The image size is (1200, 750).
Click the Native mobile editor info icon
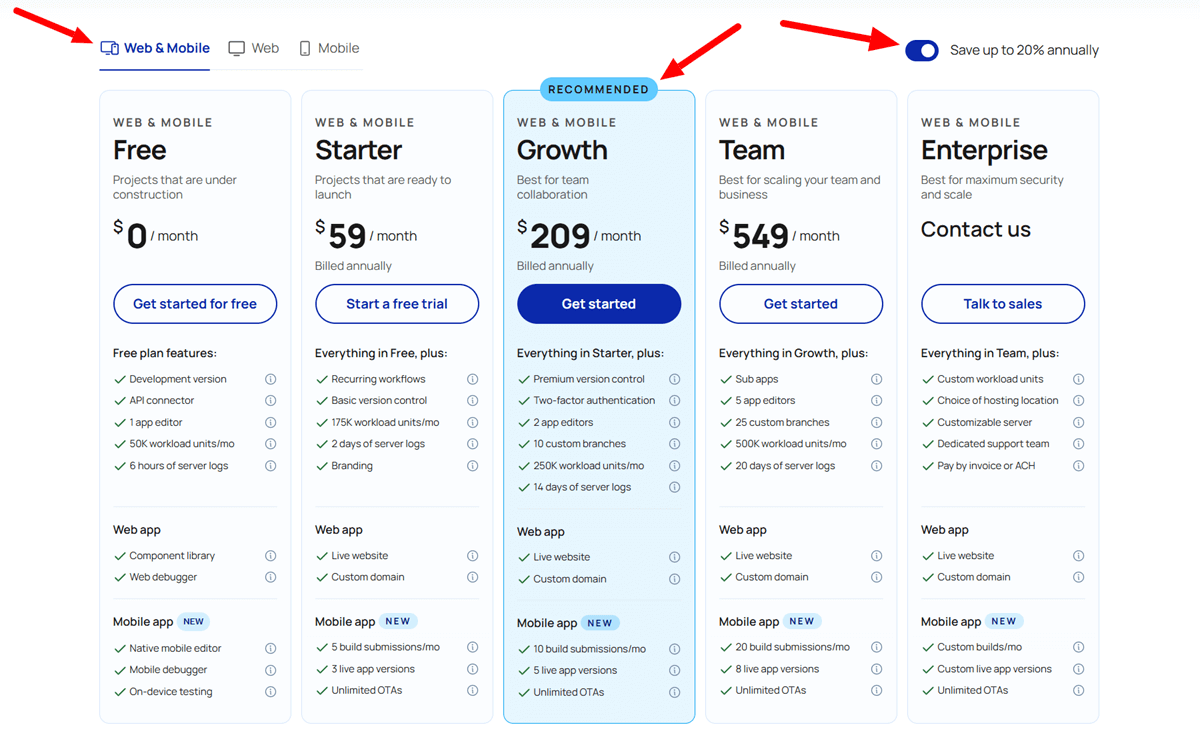270,647
